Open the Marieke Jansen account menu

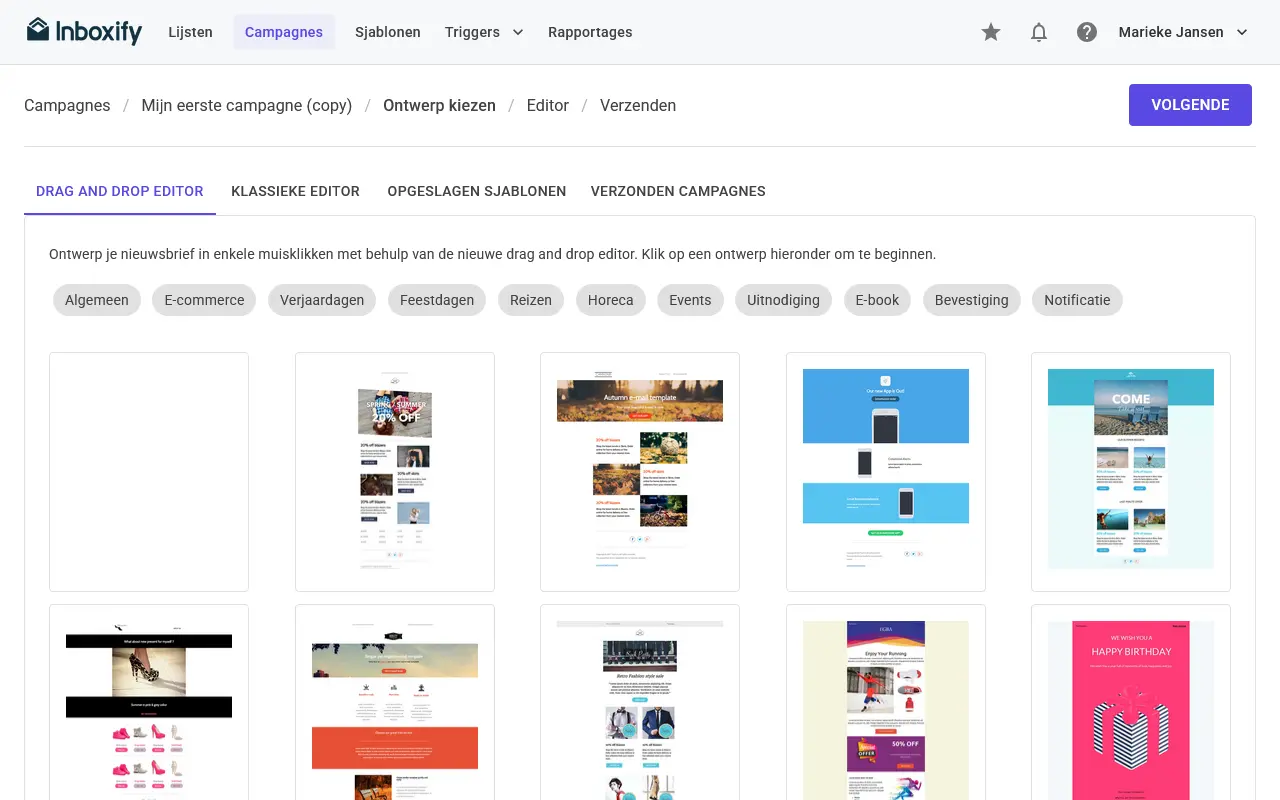click(x=1184, y=32)
